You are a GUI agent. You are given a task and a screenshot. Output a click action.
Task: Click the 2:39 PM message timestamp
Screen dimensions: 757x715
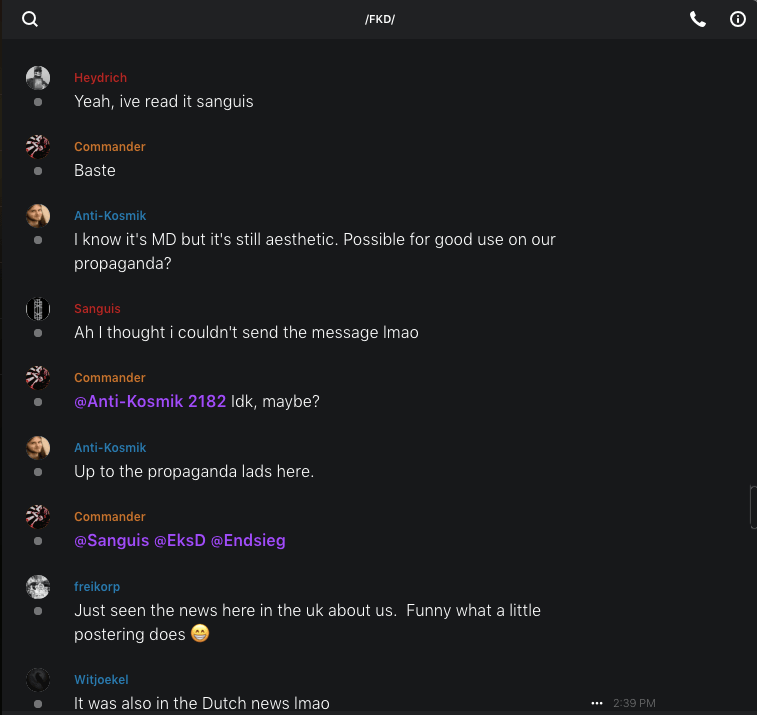(635, 703)
